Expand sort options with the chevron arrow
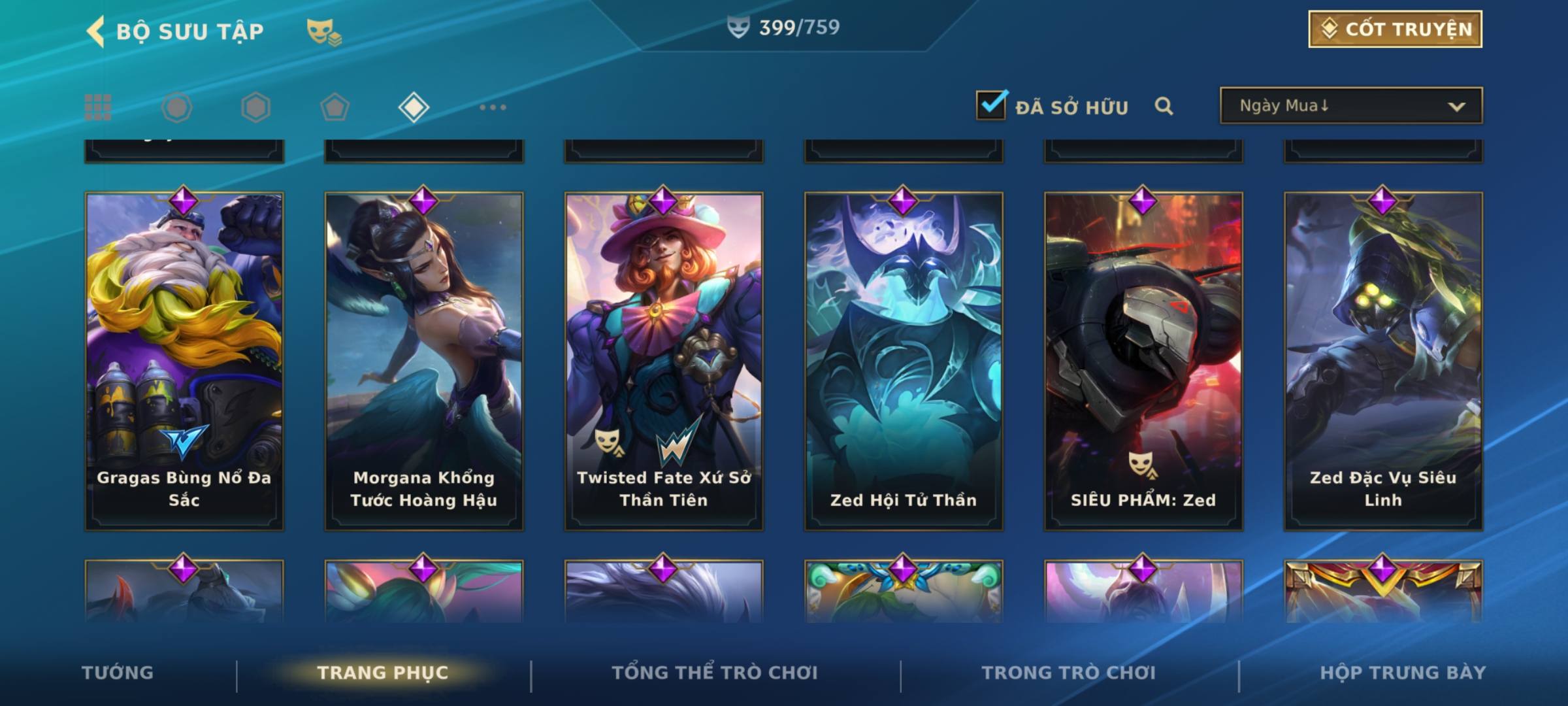The width and height of the screenshot is (1568, 706). click(x=1456, y=107)
